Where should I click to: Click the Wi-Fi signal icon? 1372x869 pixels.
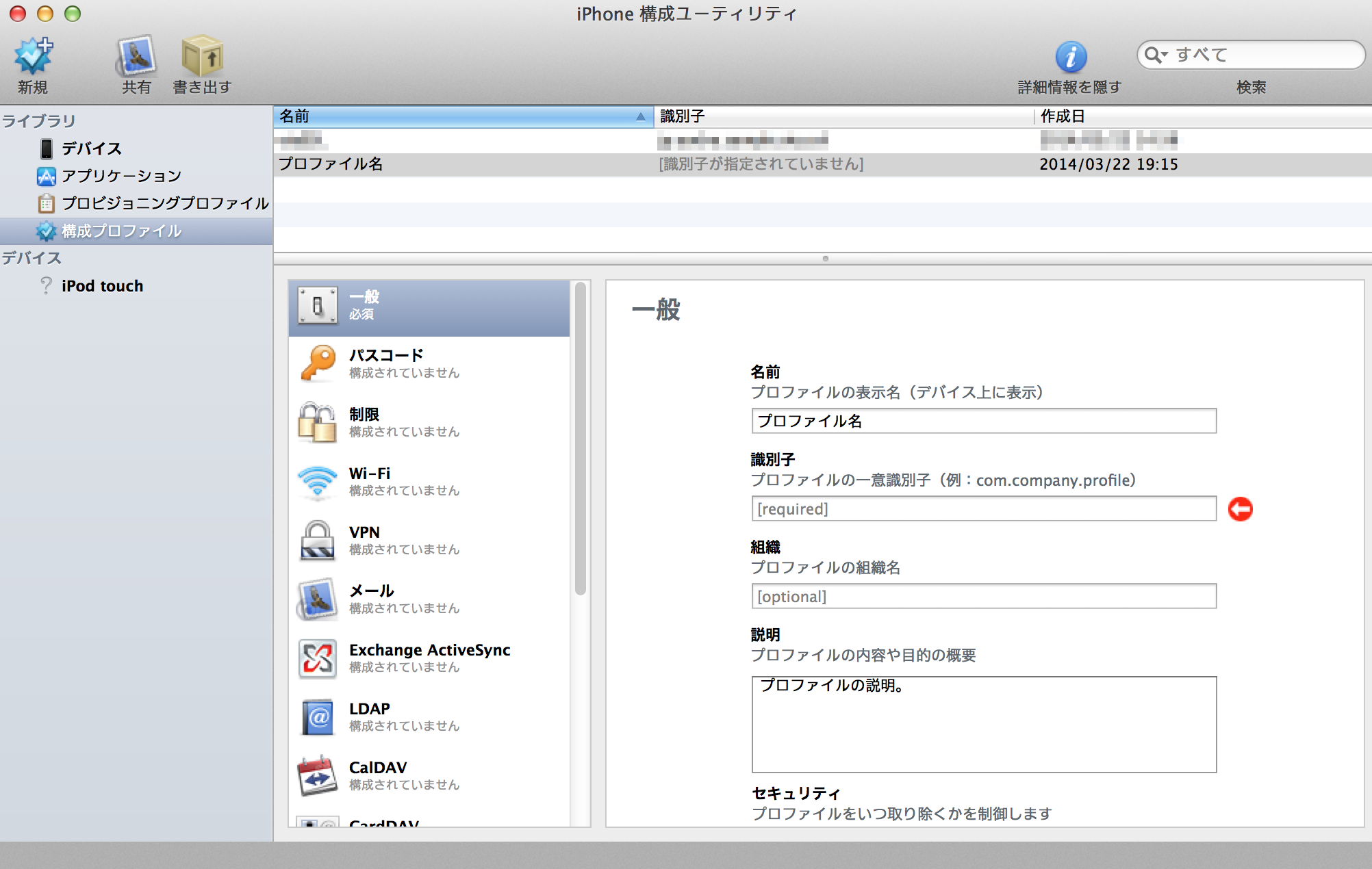pos(318,482)
